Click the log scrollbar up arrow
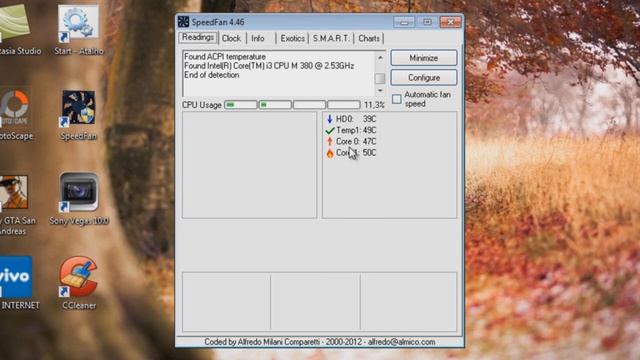This screenshot has width=640, height=360. coord(380,58)
